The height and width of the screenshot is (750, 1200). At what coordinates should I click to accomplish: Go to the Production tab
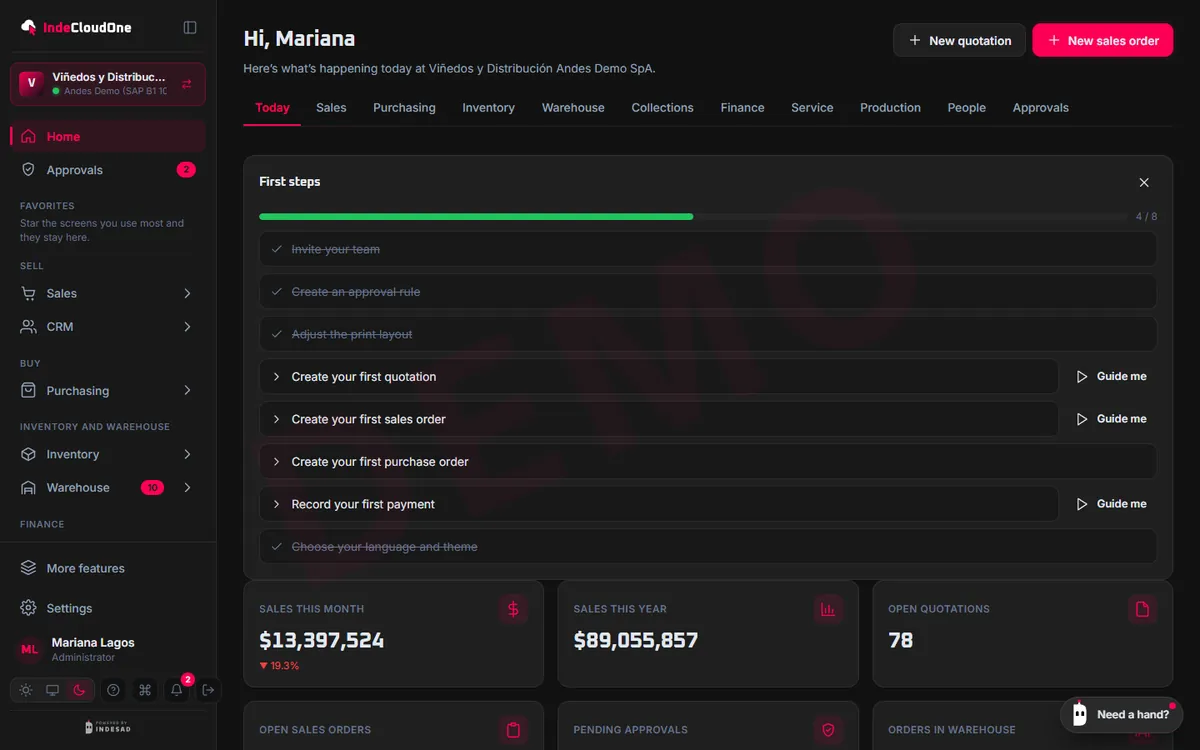890,108
